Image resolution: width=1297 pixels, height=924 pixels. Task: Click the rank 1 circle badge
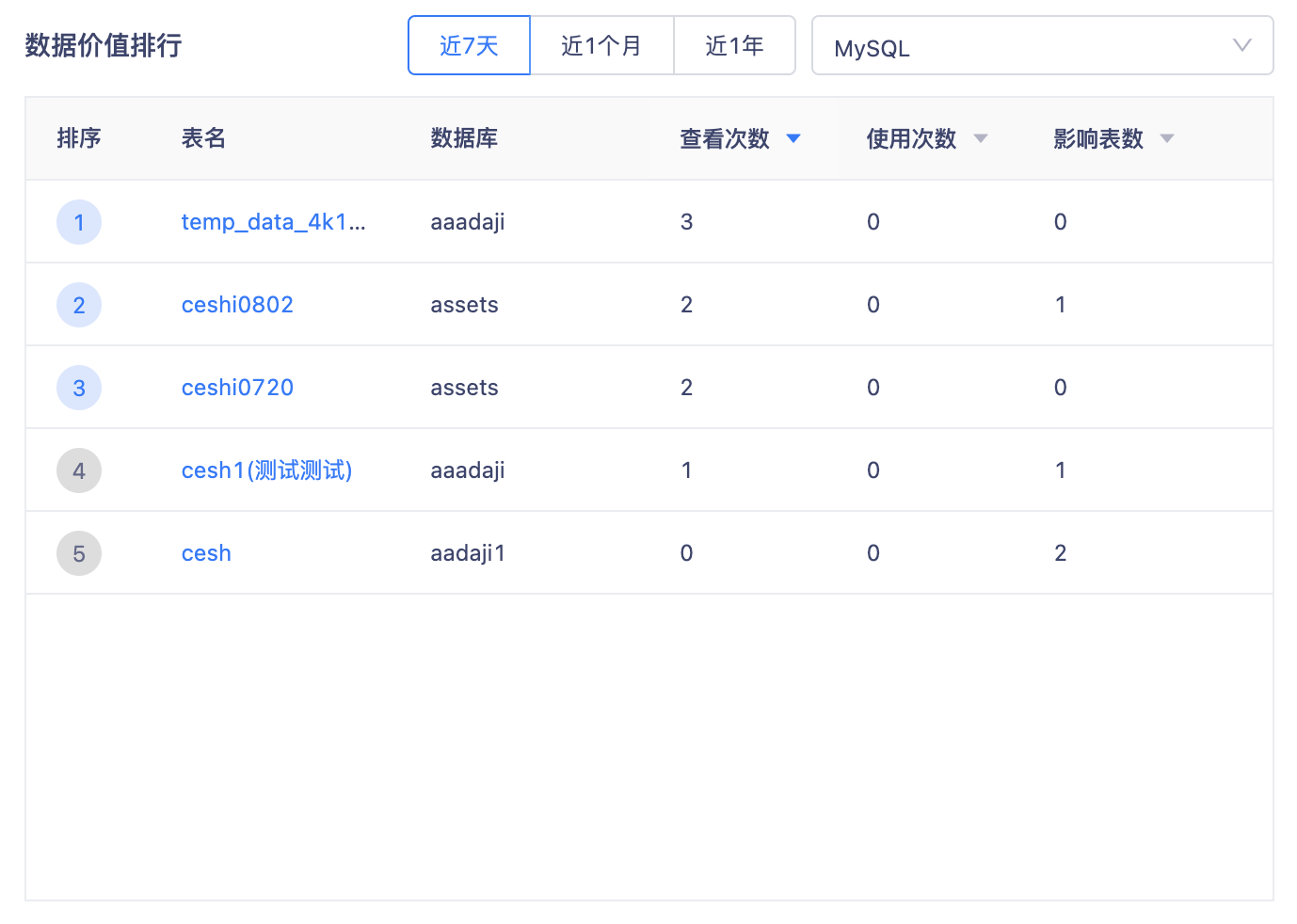[x=79, y=222]
